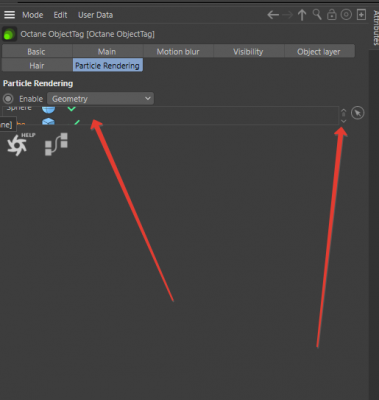Go back with the left arrow
Screen dimensions: 379x400
coord(273,15)
